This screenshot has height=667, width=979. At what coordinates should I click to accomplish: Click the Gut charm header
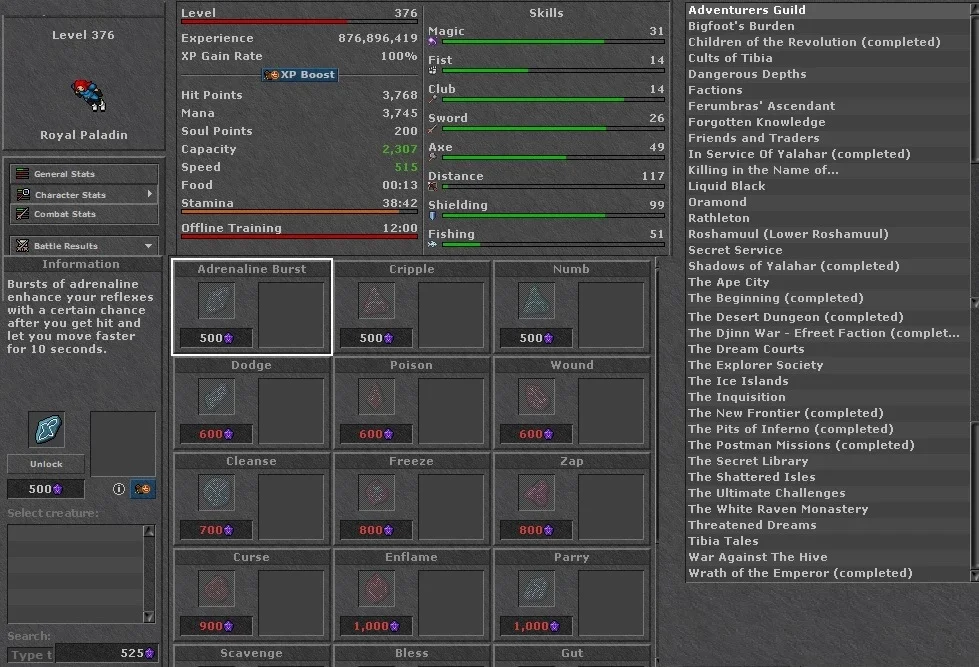click(571, 653)
